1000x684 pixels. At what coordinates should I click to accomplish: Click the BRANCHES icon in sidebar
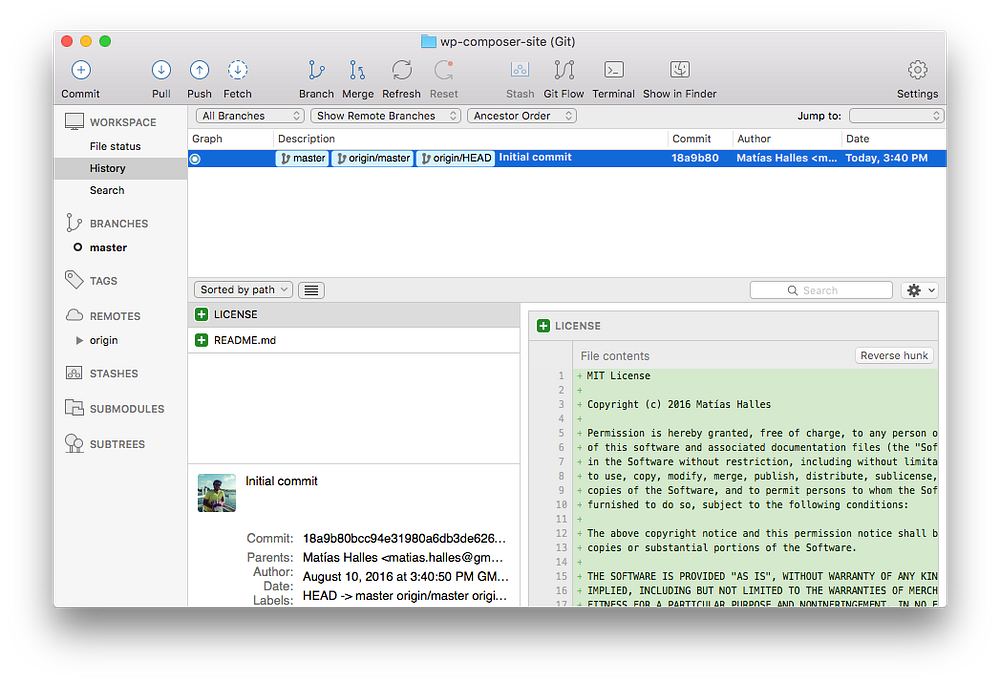[x=74, y=223]
